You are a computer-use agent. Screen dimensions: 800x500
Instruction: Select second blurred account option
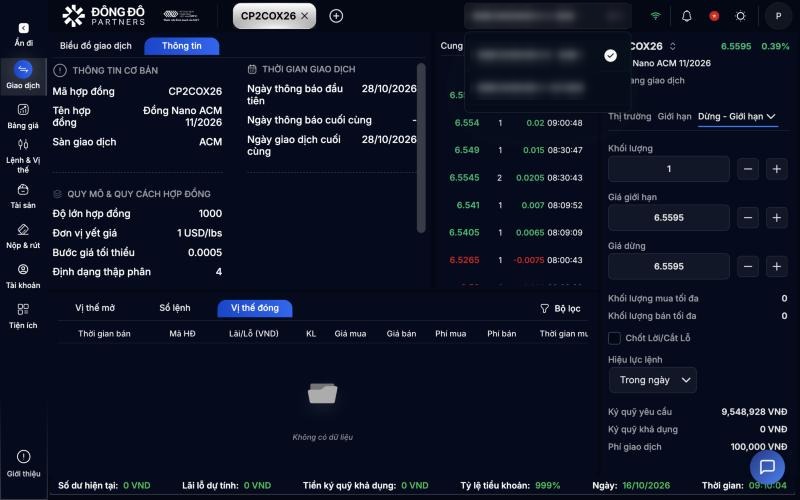click(547, 88)
